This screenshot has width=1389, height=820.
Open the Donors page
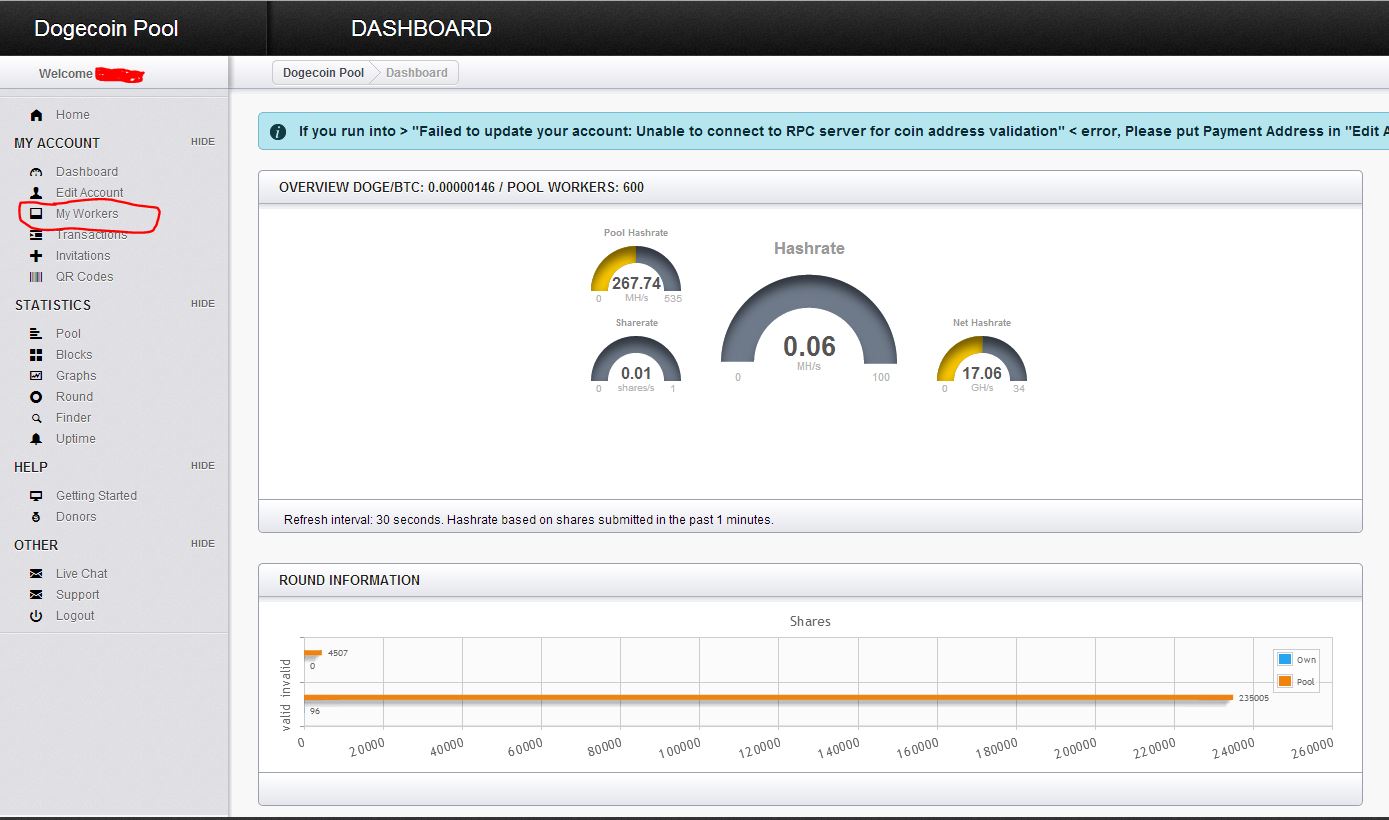pos(76,517)
